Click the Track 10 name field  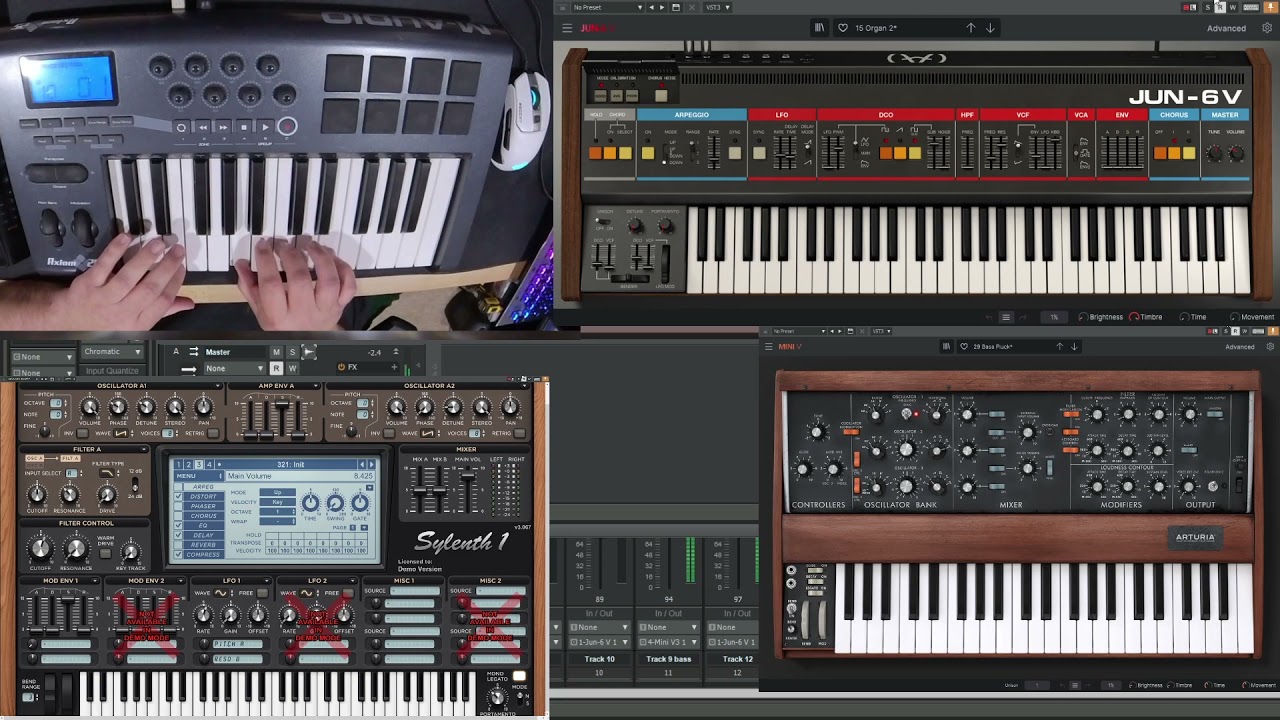pos(599,659)
